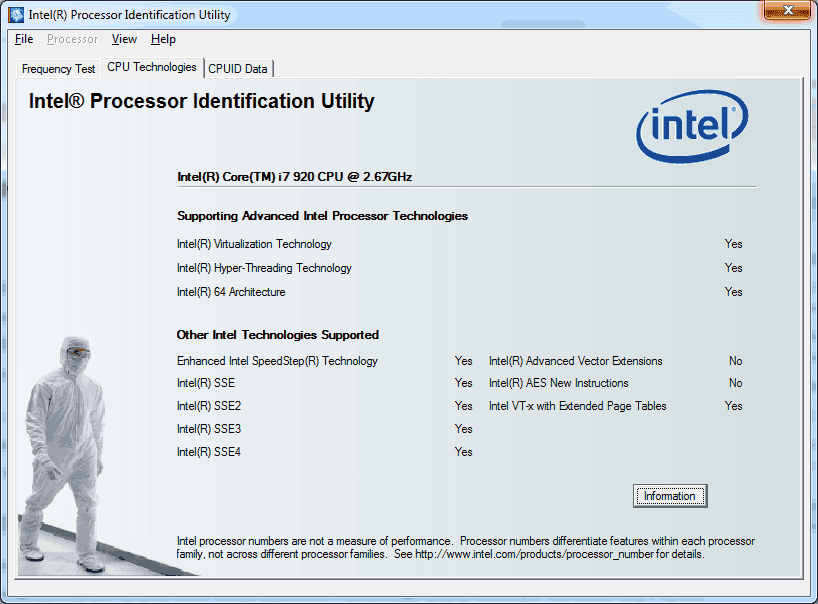
Task: Click the No value for Intel AES New Instructions
Action: [735, 383]
